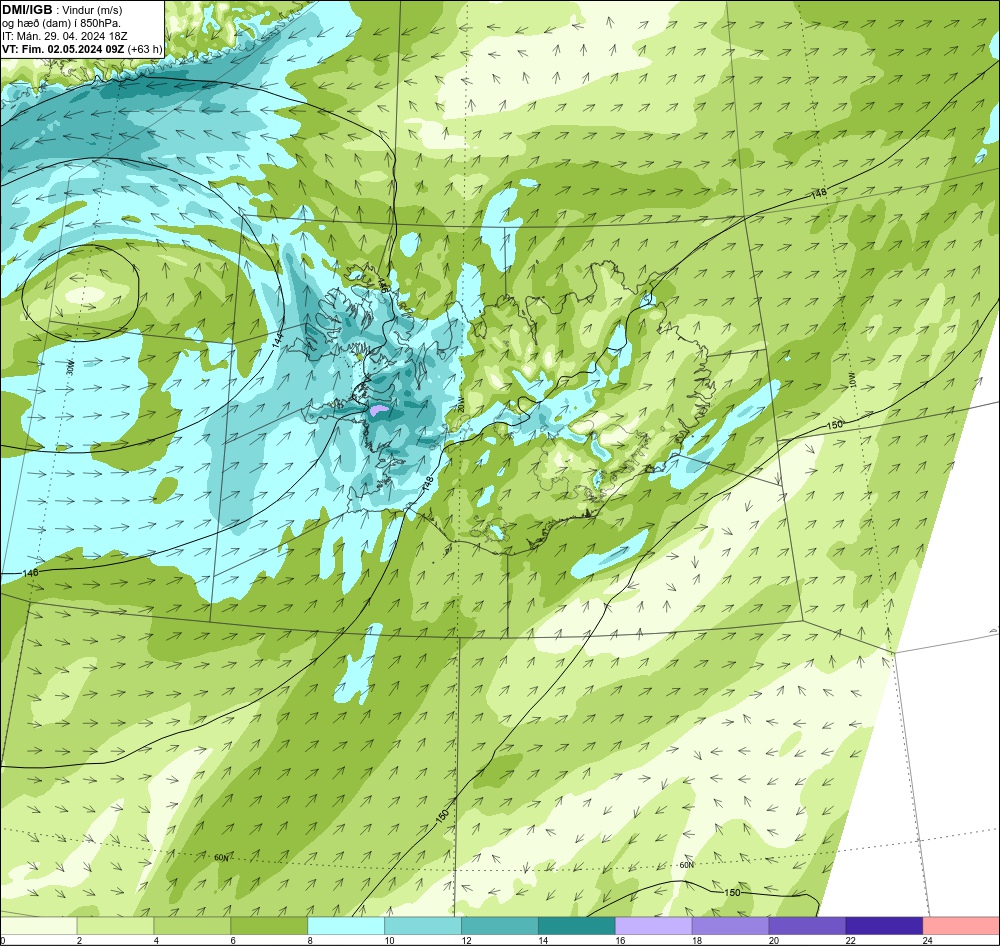Click the '30W' longitude label

point(70,367)
